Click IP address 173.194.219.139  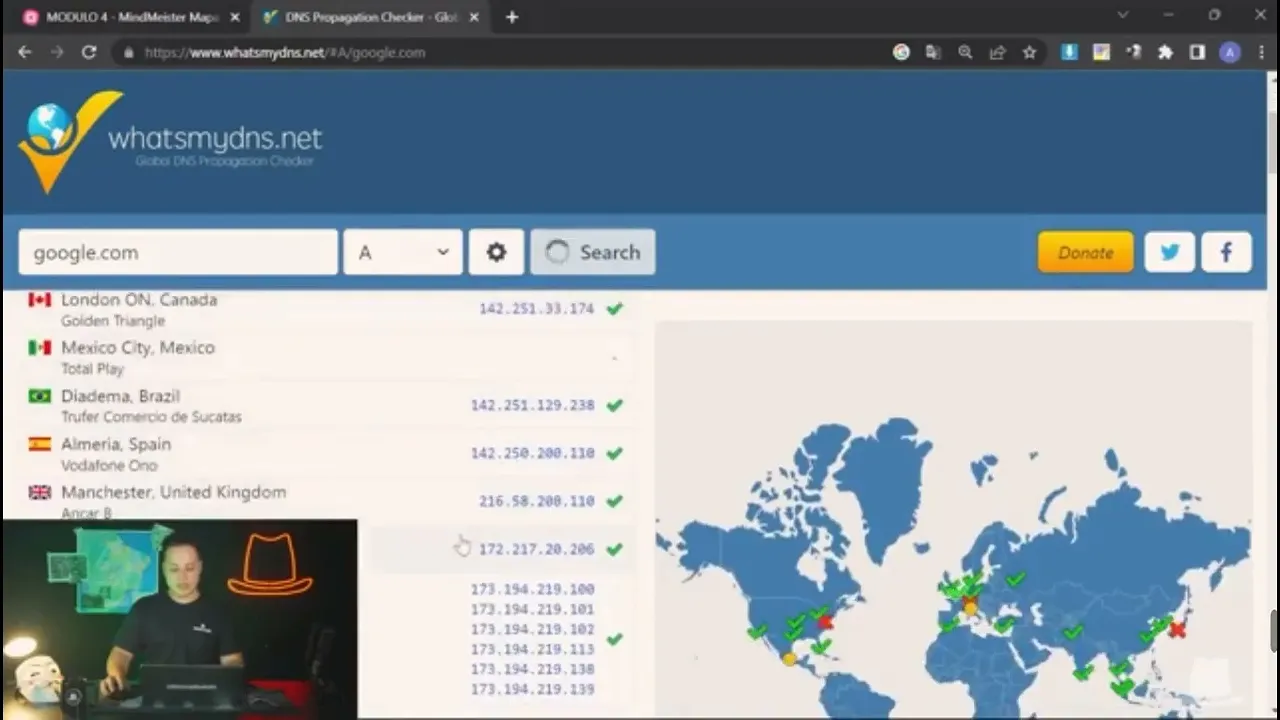[x=532, y=689]
